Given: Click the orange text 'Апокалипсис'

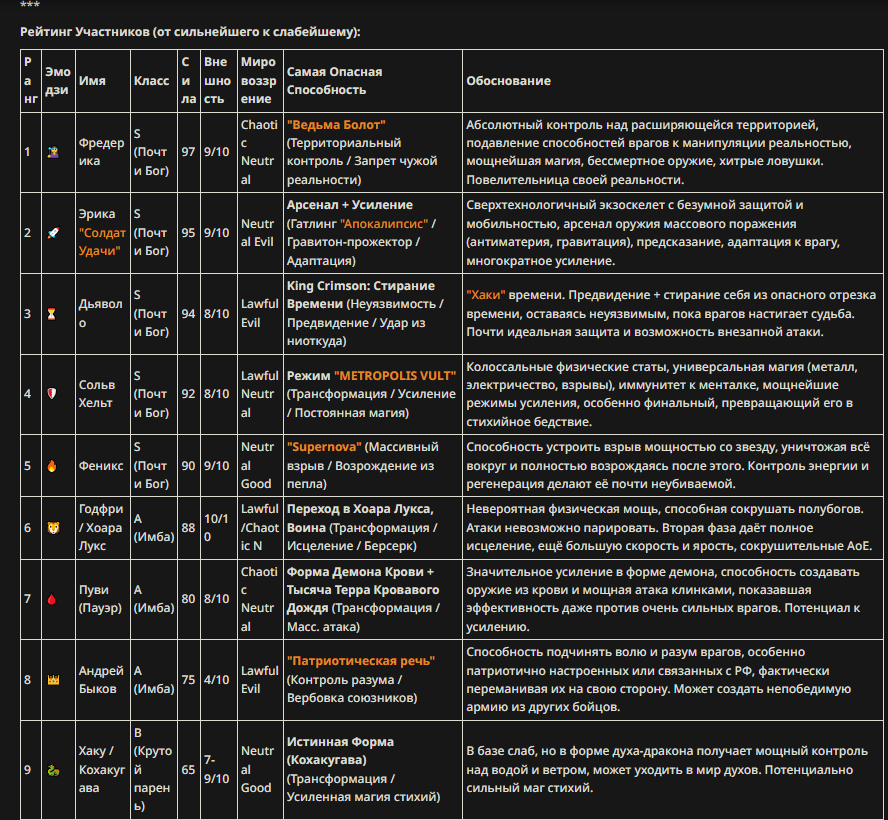Looking at the screenshot, I should point(384,224).
